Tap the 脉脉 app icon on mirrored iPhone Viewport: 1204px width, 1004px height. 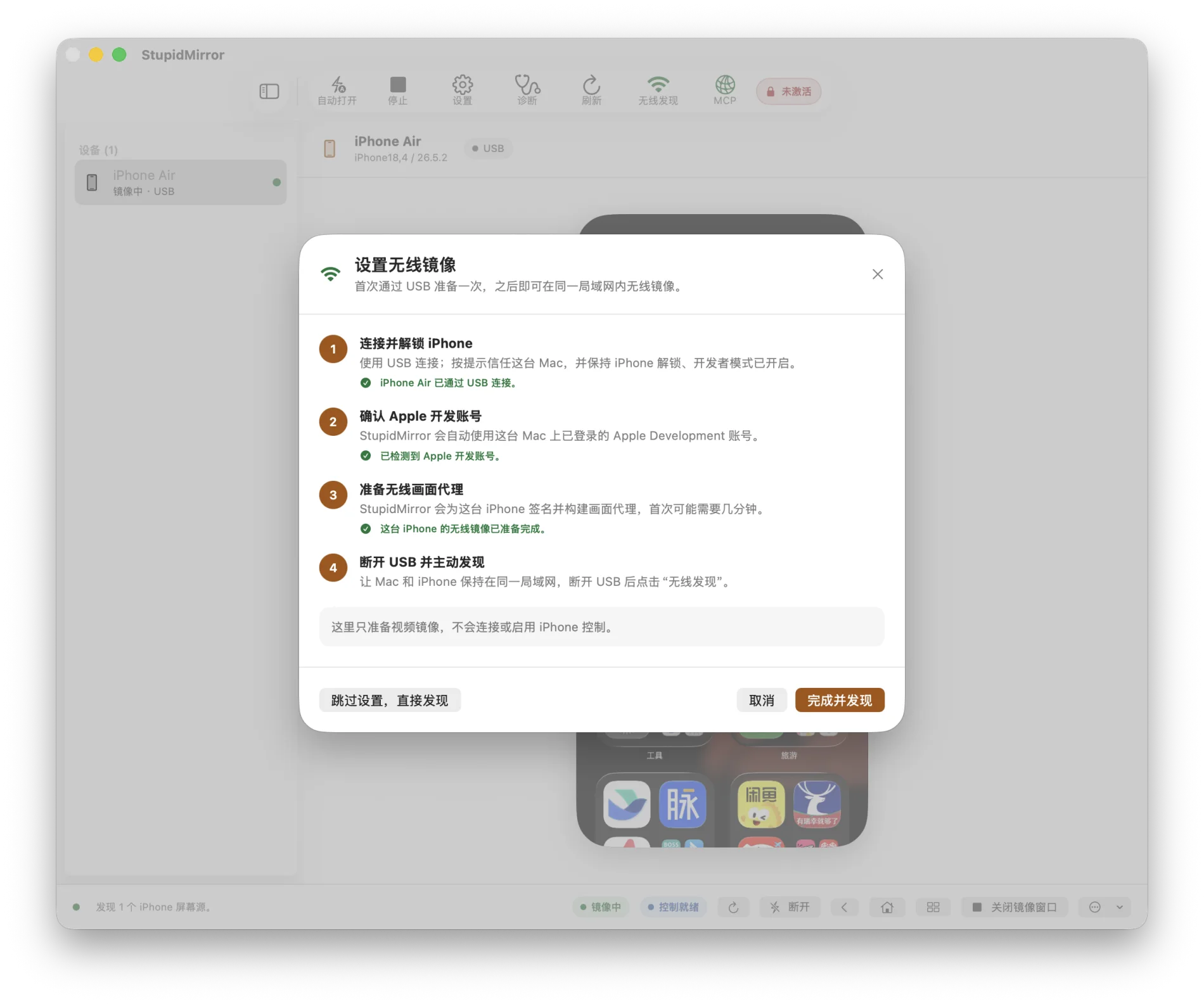click(x=682, y=804)
